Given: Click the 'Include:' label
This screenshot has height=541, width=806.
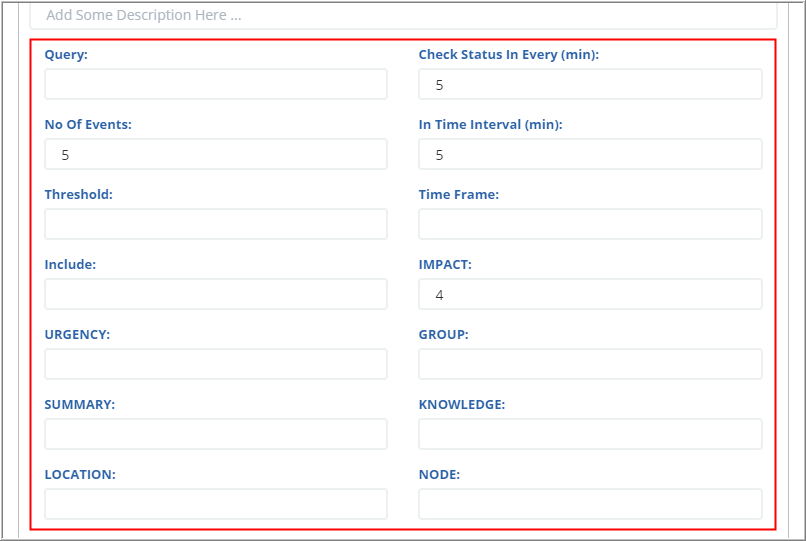Looking at the screenshot, I should 70,264.
